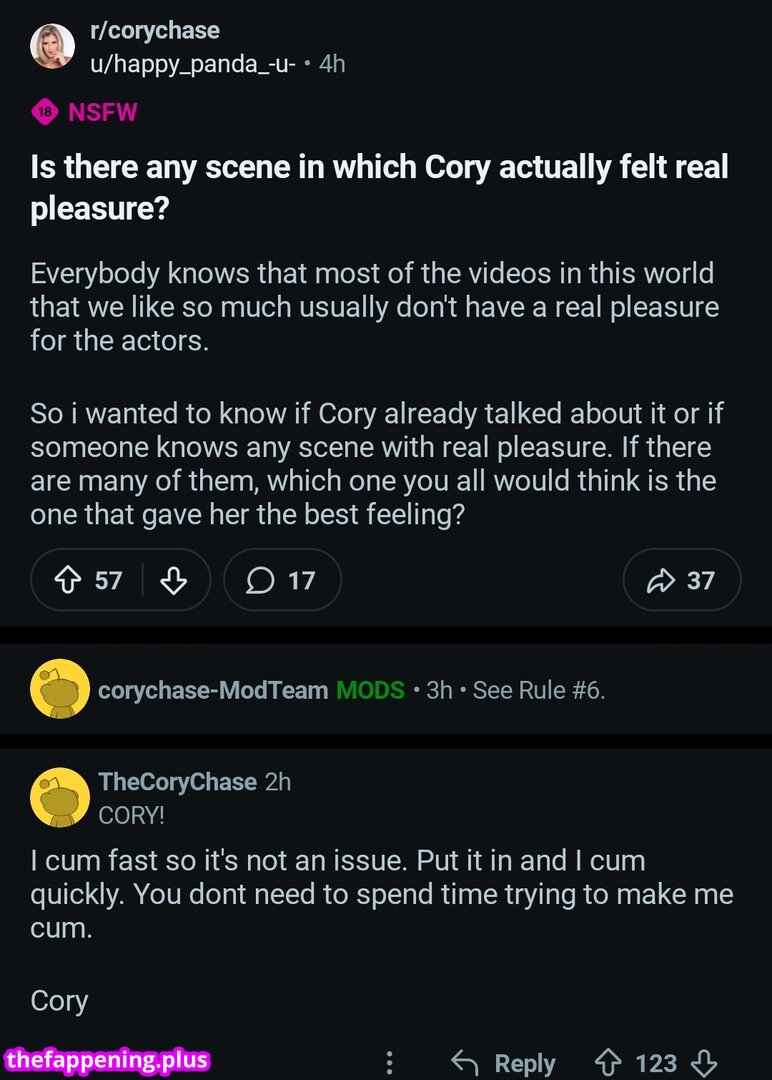Upvote the post with 57 votes

pos(69,581)
